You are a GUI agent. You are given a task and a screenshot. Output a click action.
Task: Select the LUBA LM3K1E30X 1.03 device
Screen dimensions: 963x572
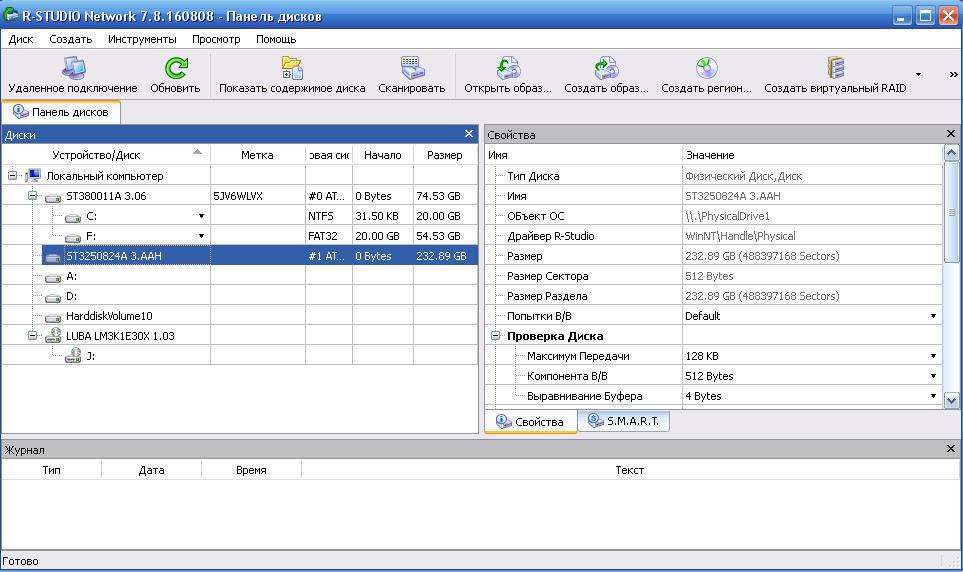[120, 336]
